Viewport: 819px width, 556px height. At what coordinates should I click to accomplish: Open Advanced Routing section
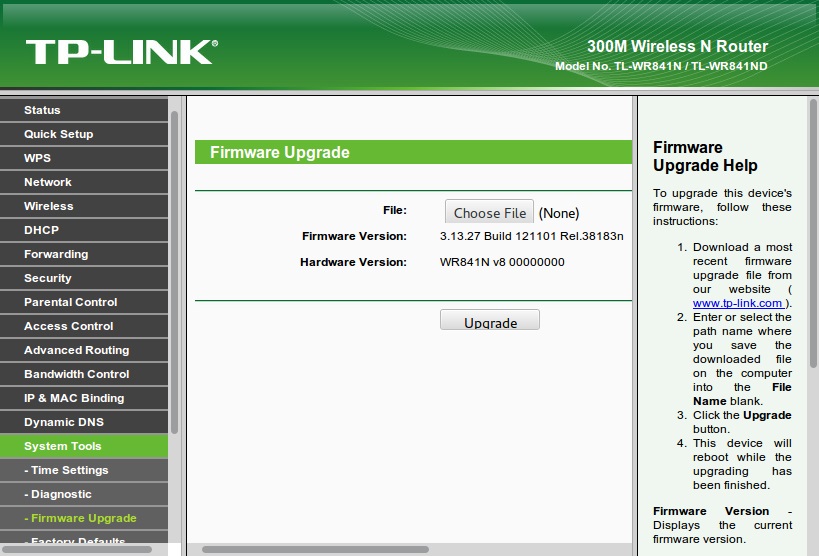click(x=84, y=351)
